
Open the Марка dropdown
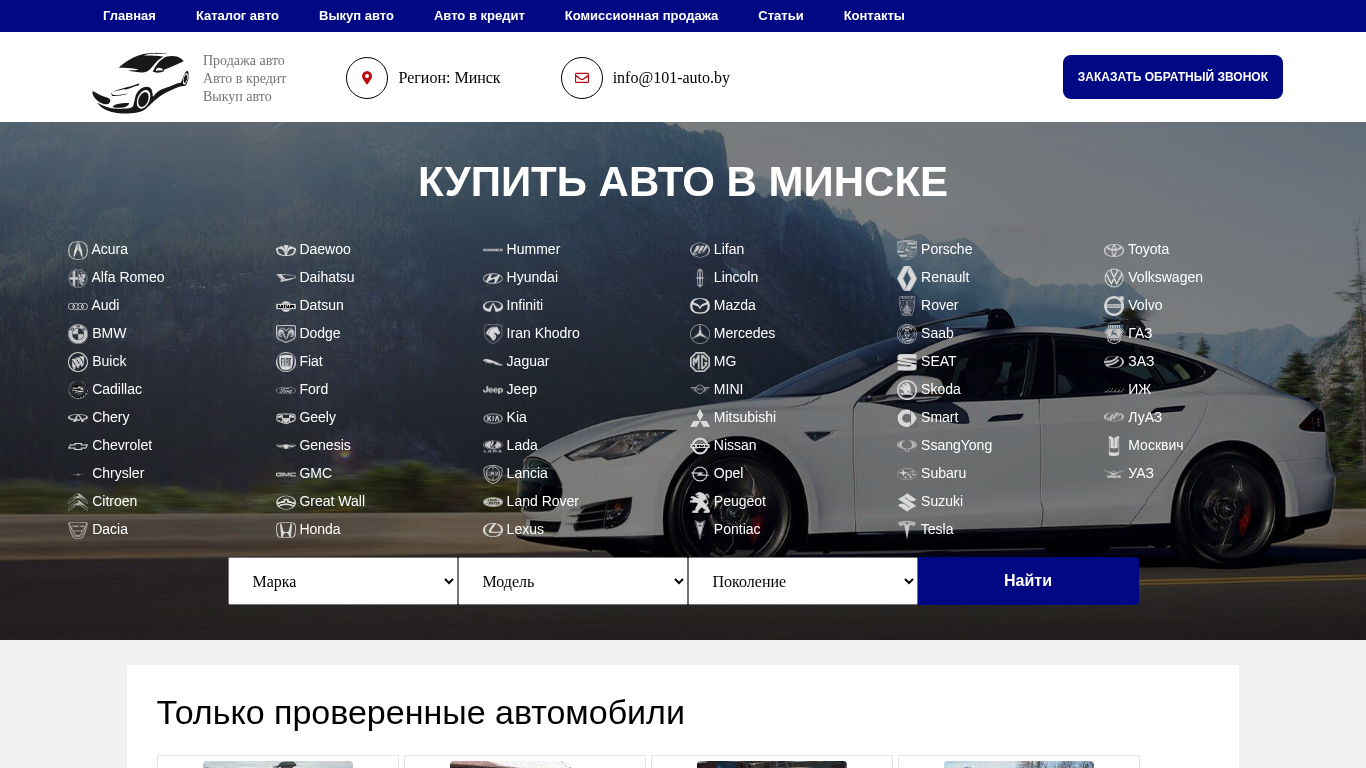pos(343,581)
